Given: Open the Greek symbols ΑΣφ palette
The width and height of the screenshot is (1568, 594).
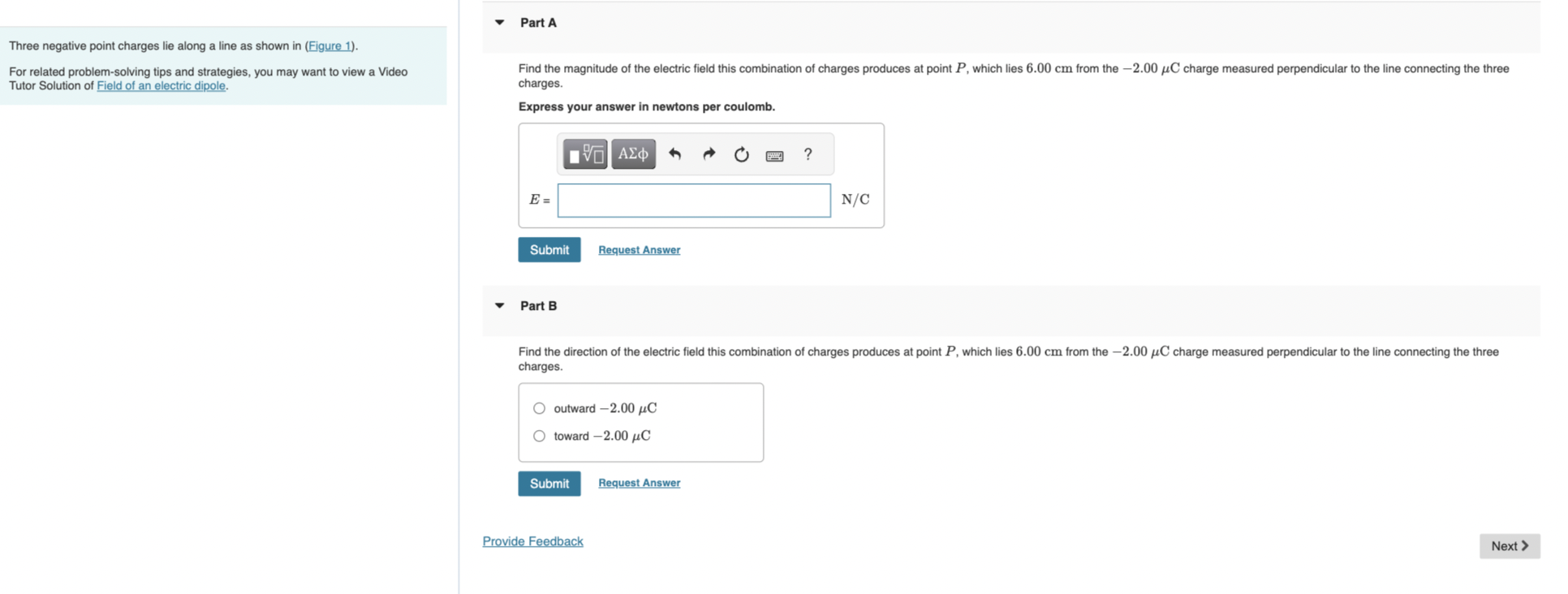Looking at the screenshot, I should [x=633, y=154].
